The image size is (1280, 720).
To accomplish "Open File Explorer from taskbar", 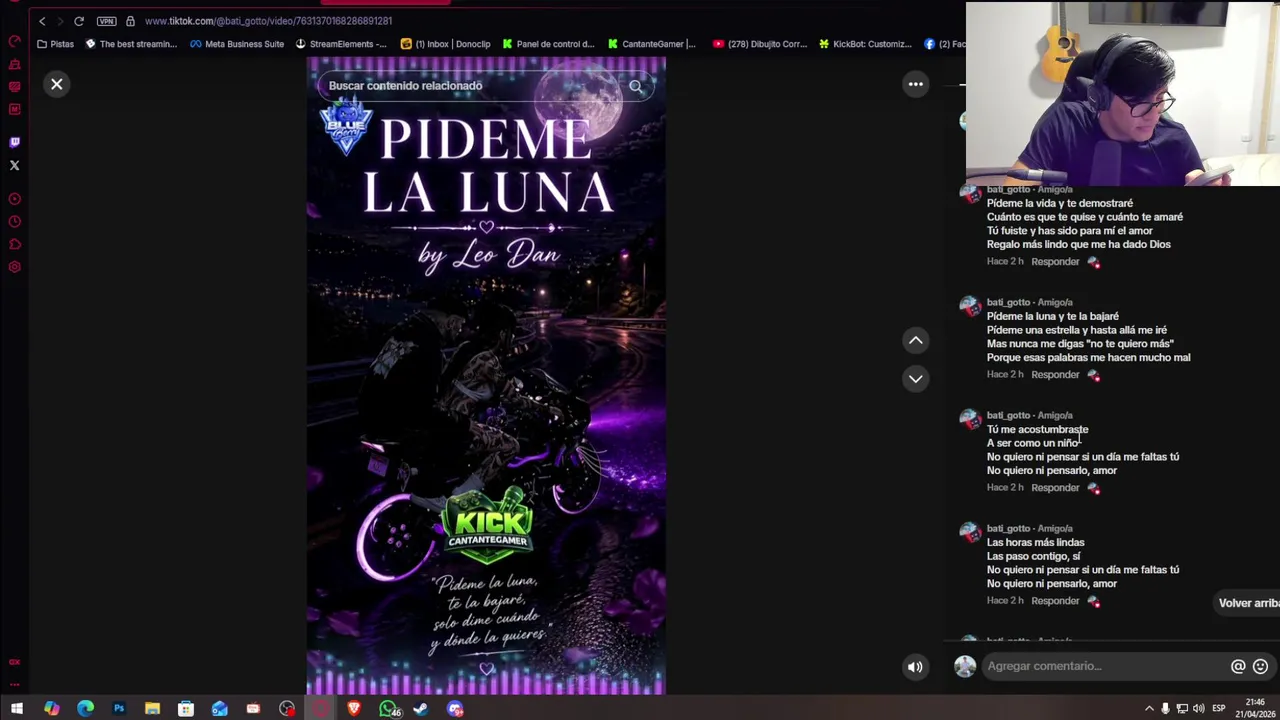I will [x=152, y=709].
